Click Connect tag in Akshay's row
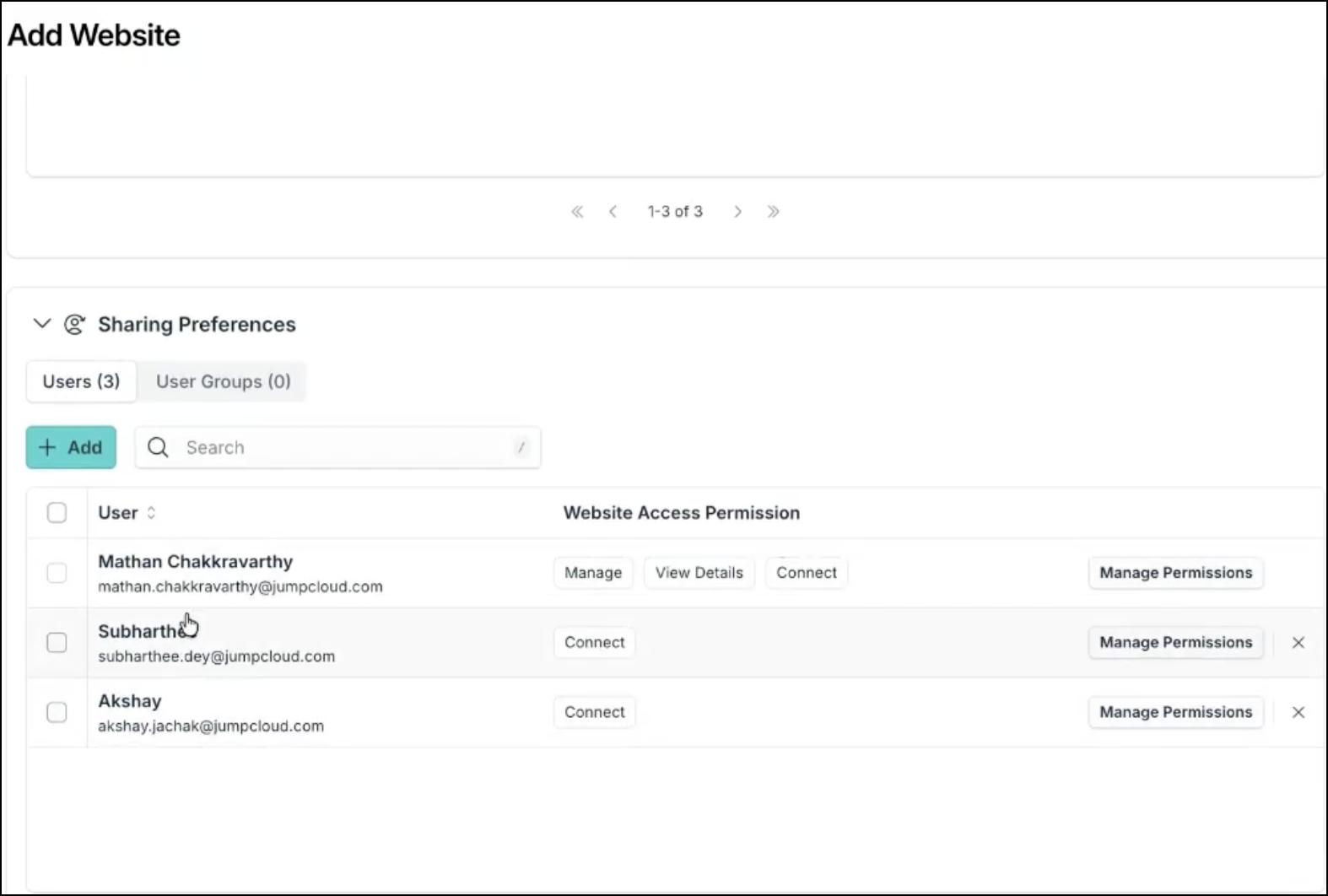This screenshot has height=896, width=1328. [595, 713]
